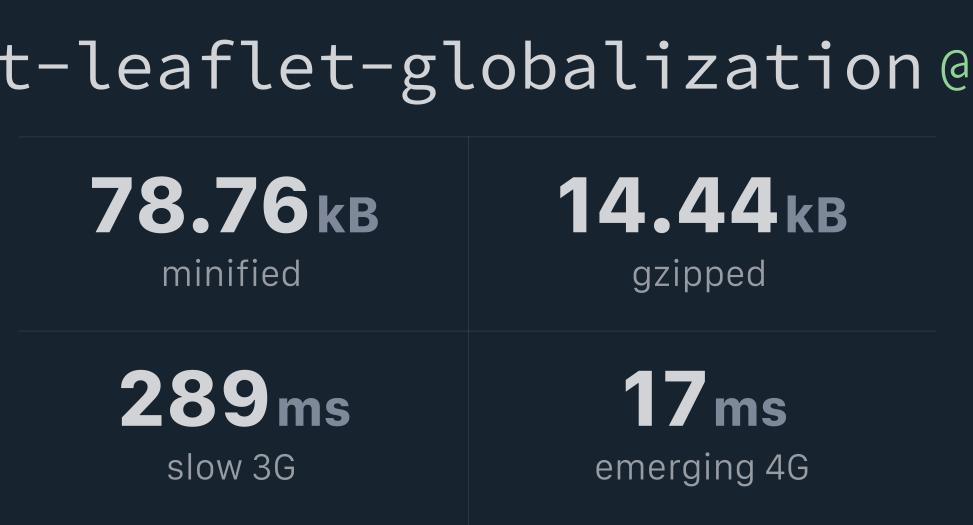Click the kB unit beside 14.44
The height and width of the screenshot is (525, 973).
point(816,215)
